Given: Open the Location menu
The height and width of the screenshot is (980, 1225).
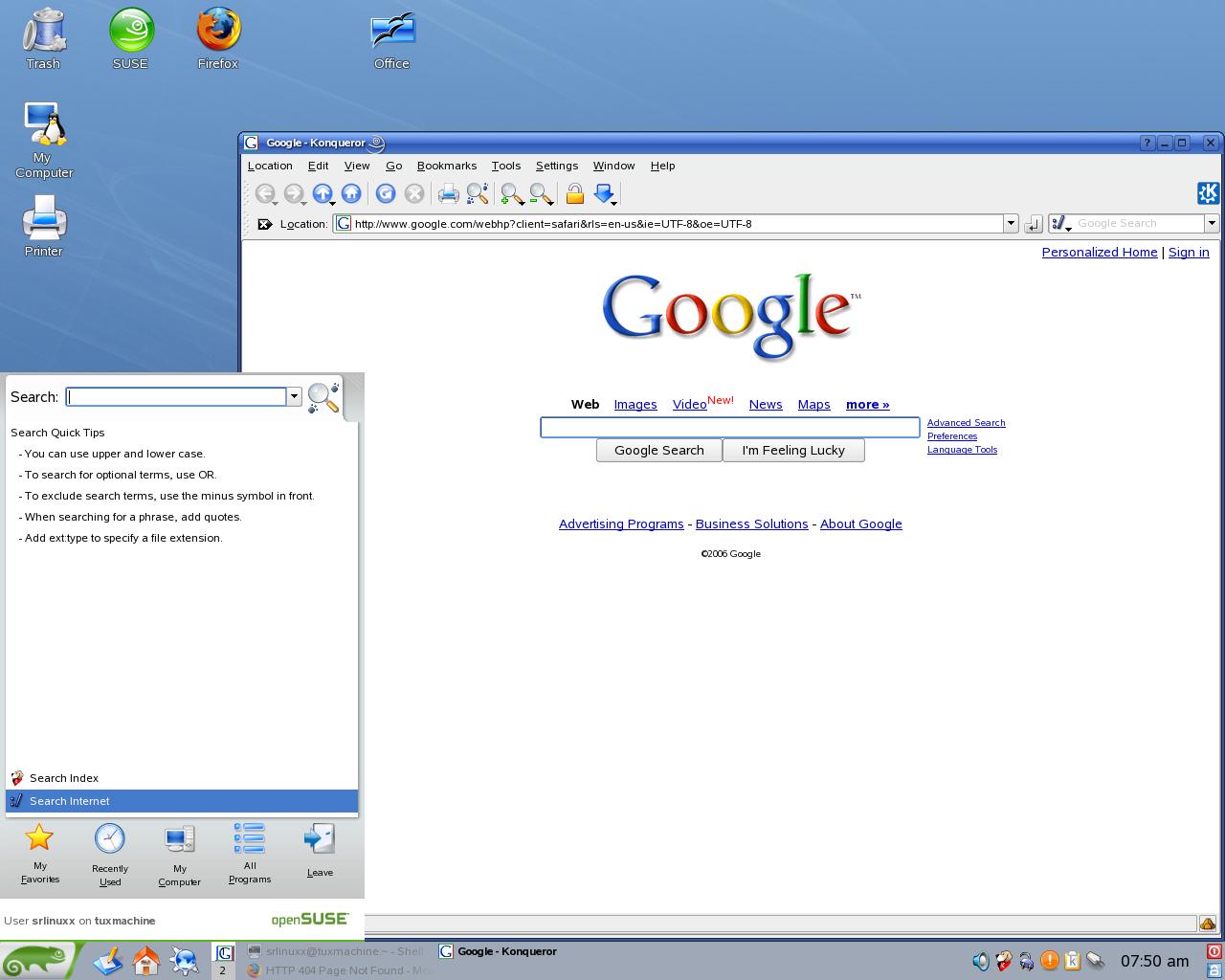Looking at the screenshot, I should (x=270, y=166).
